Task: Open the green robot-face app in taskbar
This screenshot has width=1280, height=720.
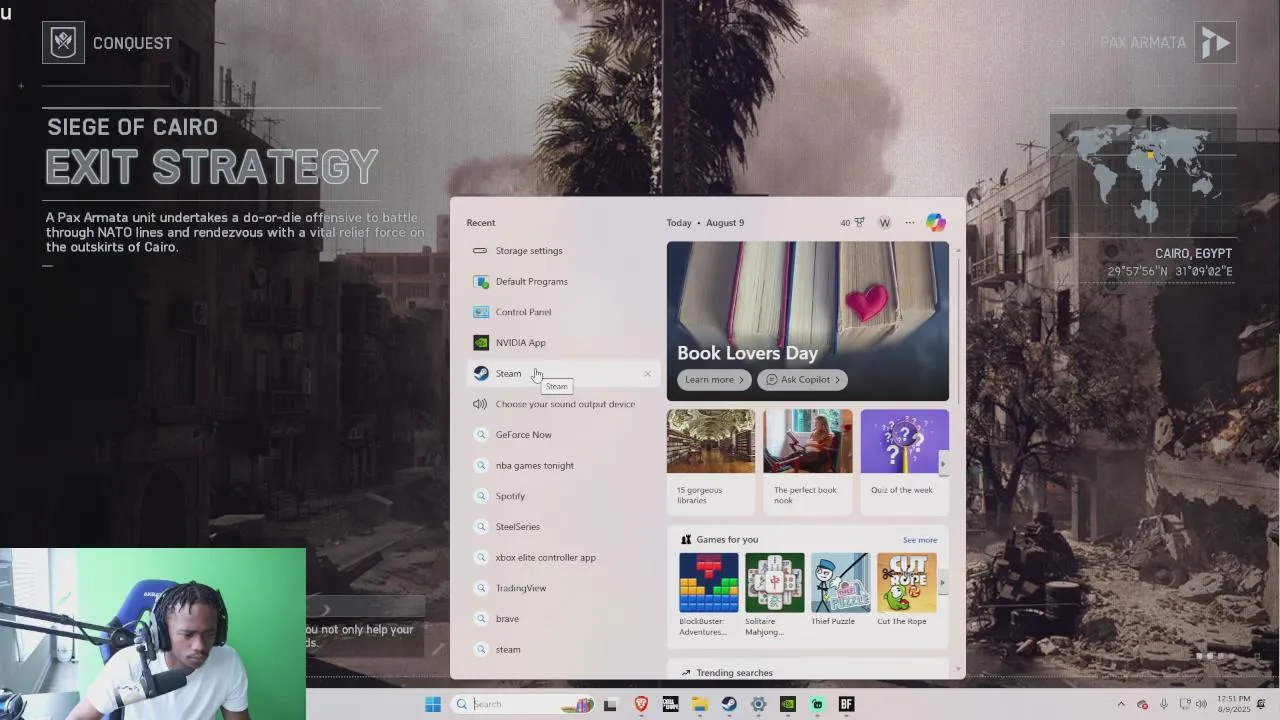Action: [817, 704]
